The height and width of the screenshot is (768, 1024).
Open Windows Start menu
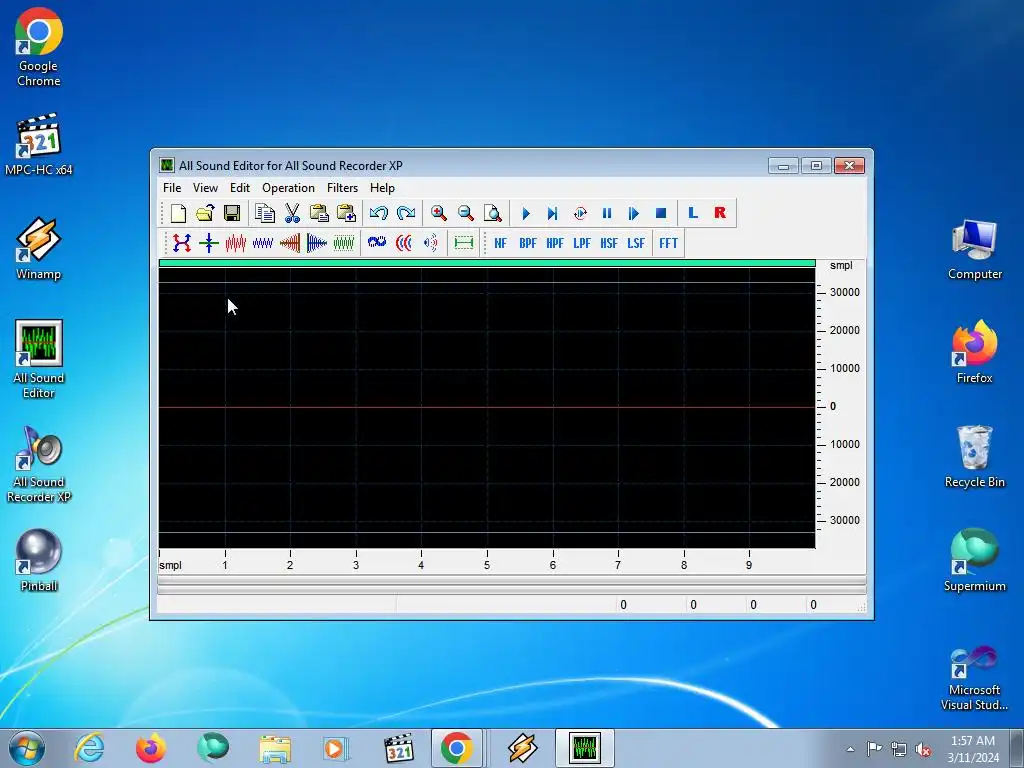[x=27, y=748]
